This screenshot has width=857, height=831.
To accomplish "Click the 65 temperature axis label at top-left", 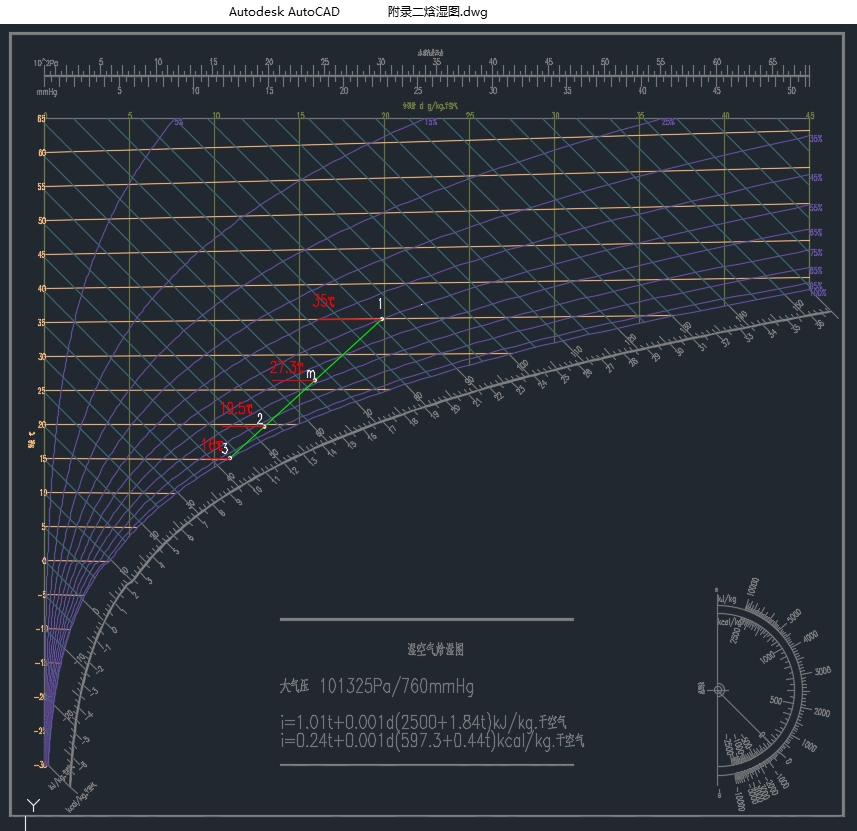I will [41, 119].
